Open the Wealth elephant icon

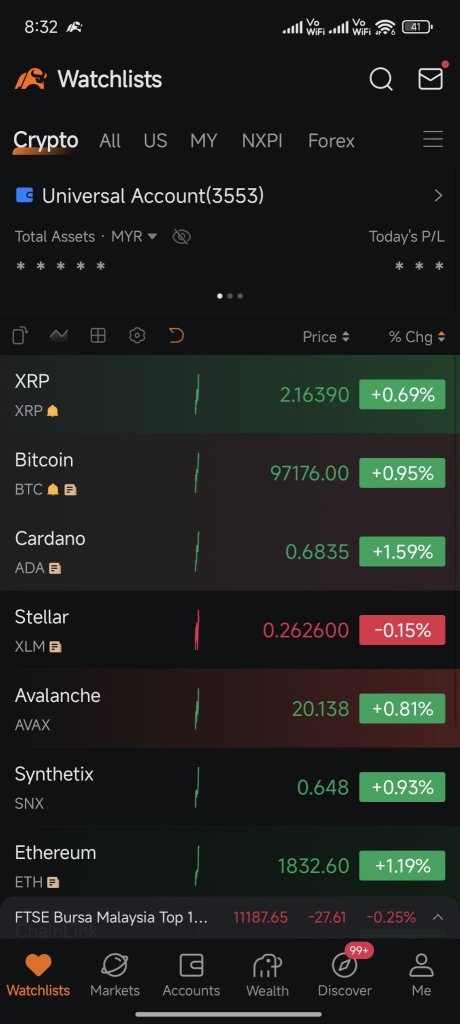tap(267, 965)
